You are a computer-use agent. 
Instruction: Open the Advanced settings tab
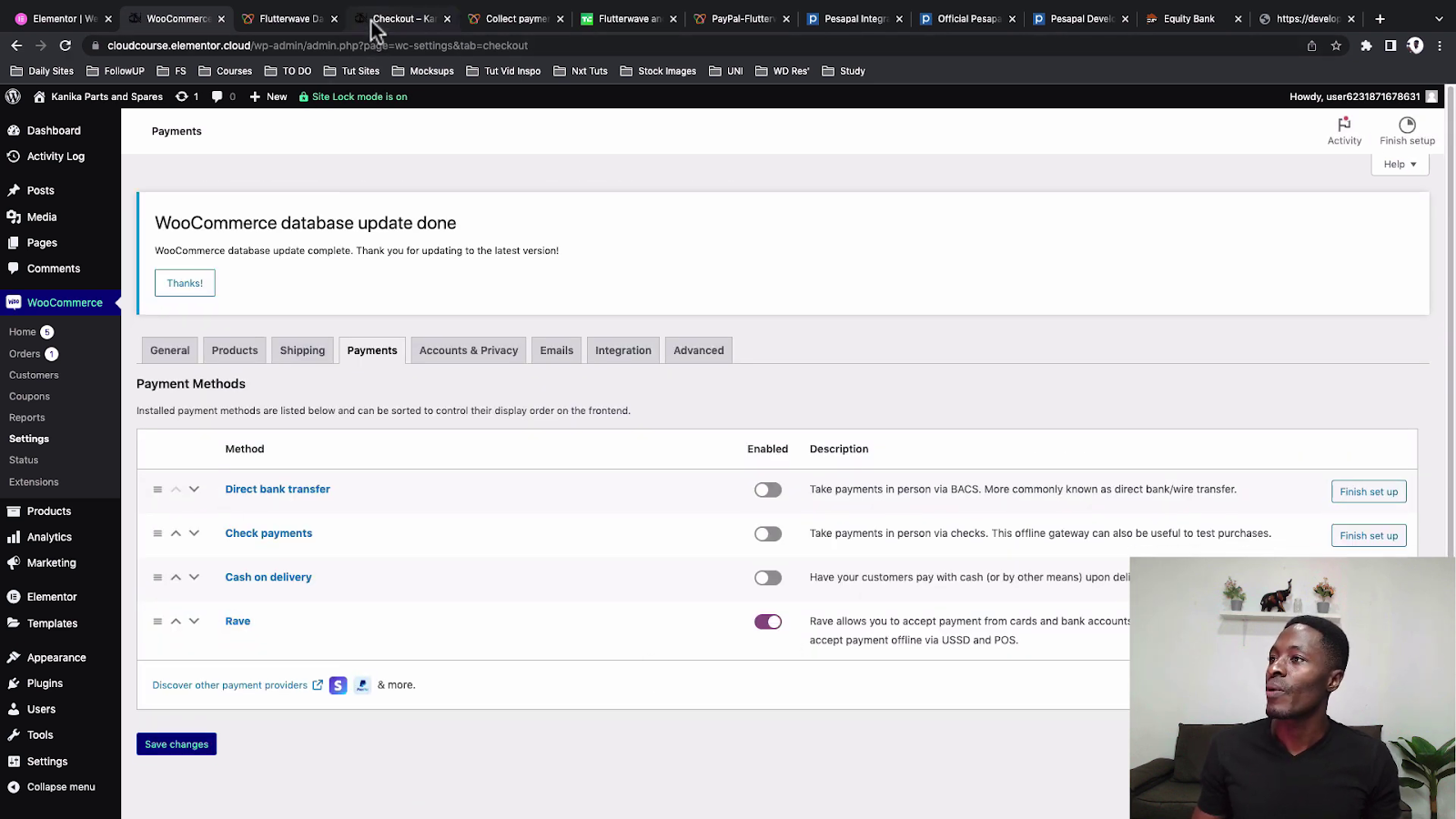click(x=699, y=350)
